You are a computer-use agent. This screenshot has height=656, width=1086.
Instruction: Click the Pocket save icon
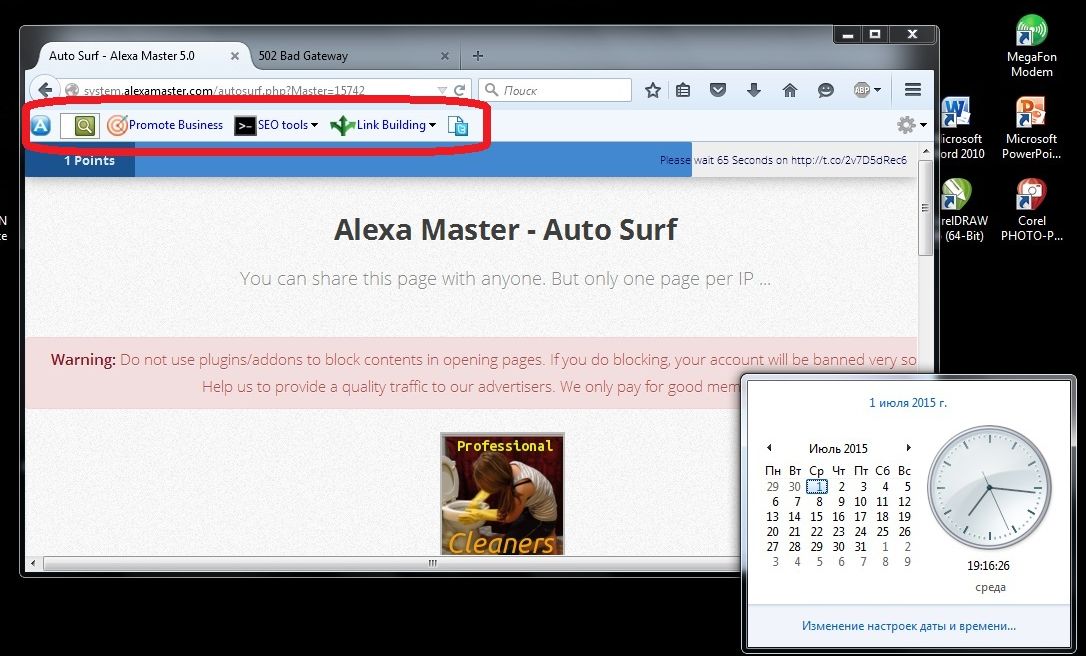point(718,90)
